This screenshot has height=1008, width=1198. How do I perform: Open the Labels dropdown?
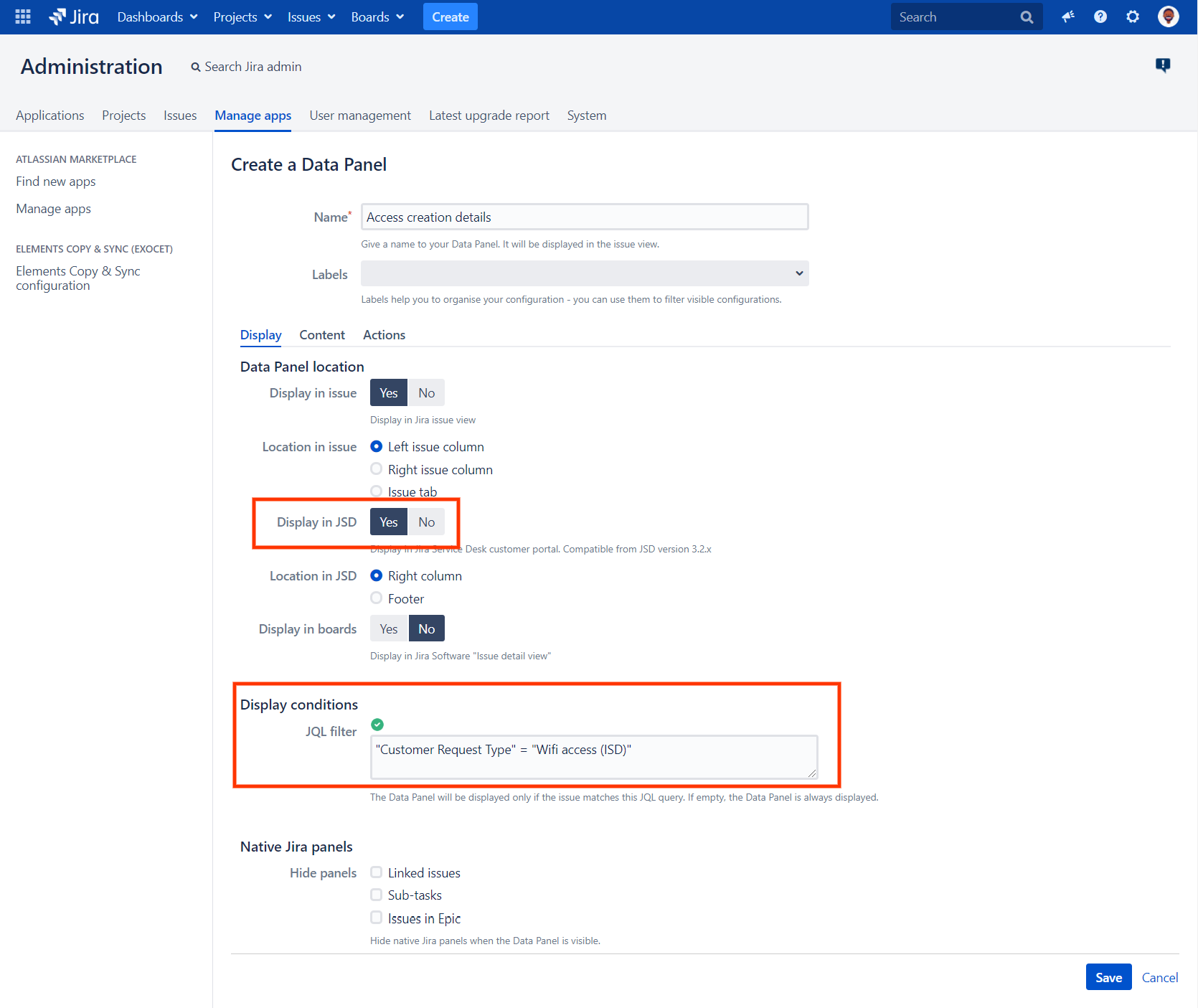(x=584, y=273)
